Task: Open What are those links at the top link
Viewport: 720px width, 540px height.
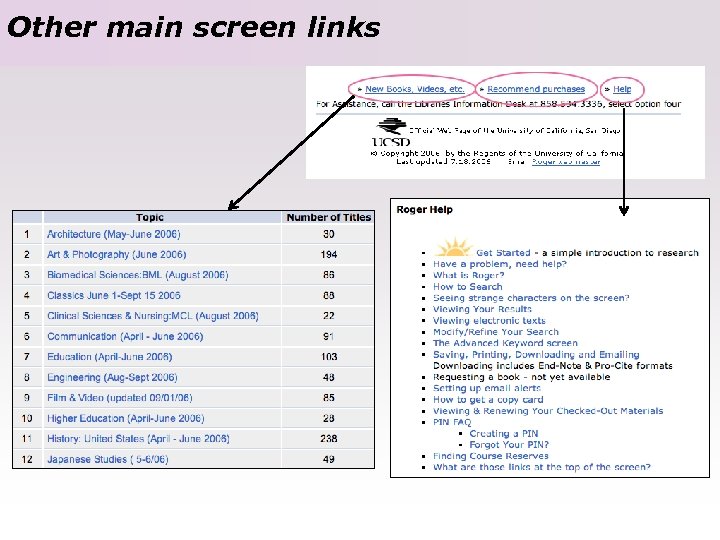Action: coord(542,467)
